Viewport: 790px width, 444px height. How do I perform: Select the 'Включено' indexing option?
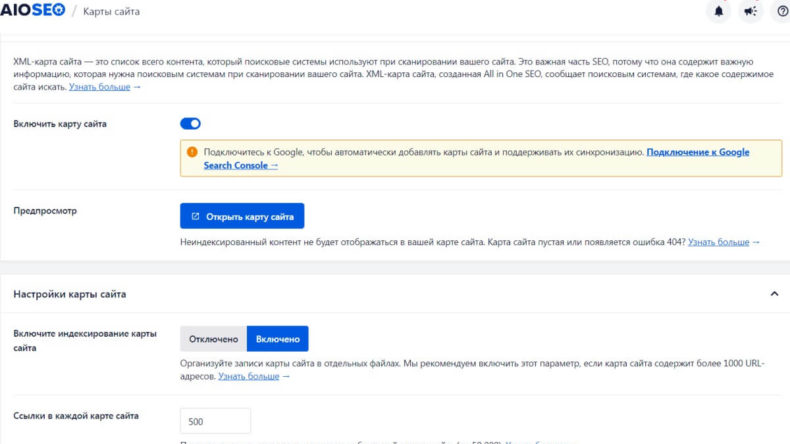click(278, 339)
